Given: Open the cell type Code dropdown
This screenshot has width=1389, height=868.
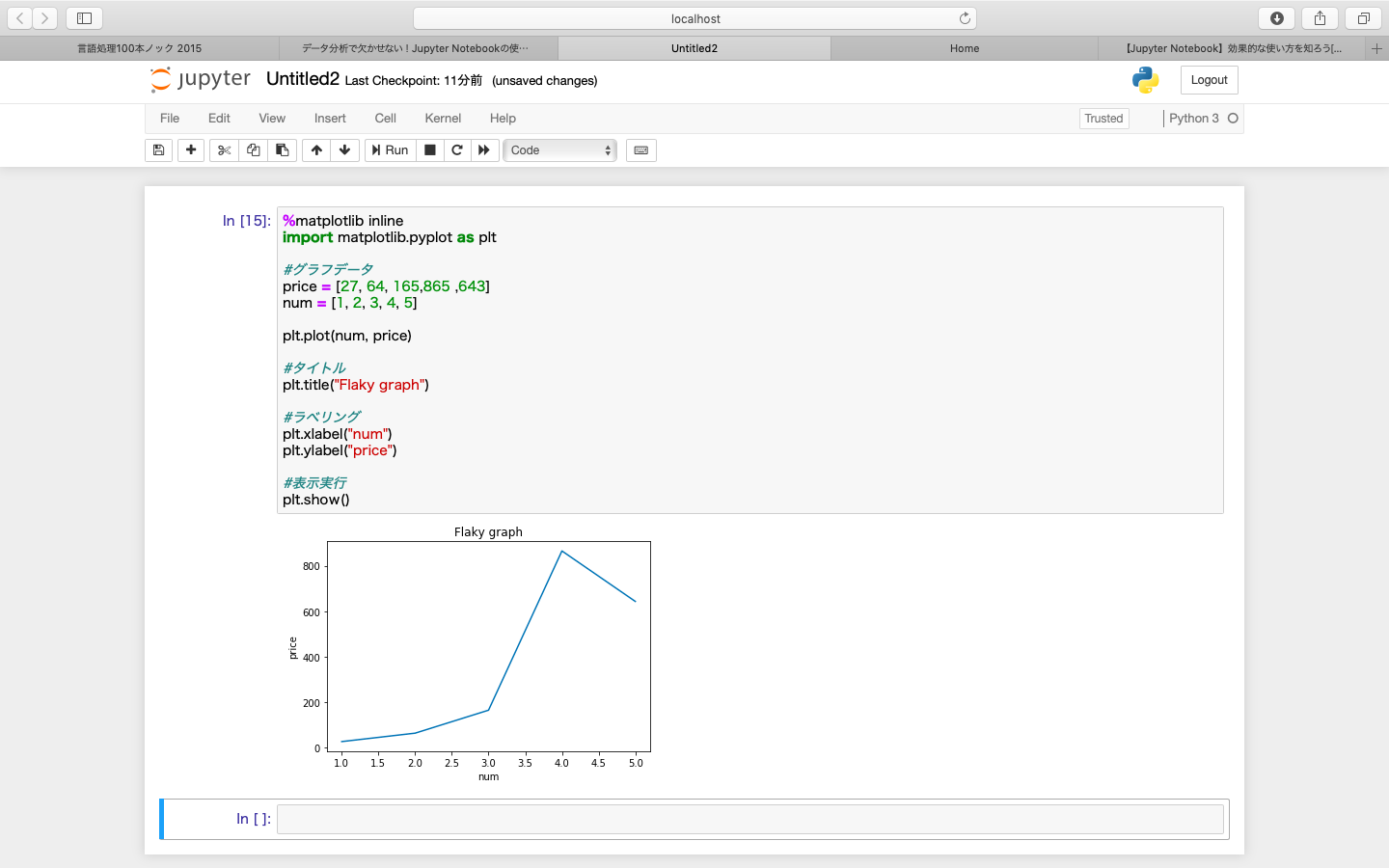Looking at the screenshot, I should (x=560, y=150).
